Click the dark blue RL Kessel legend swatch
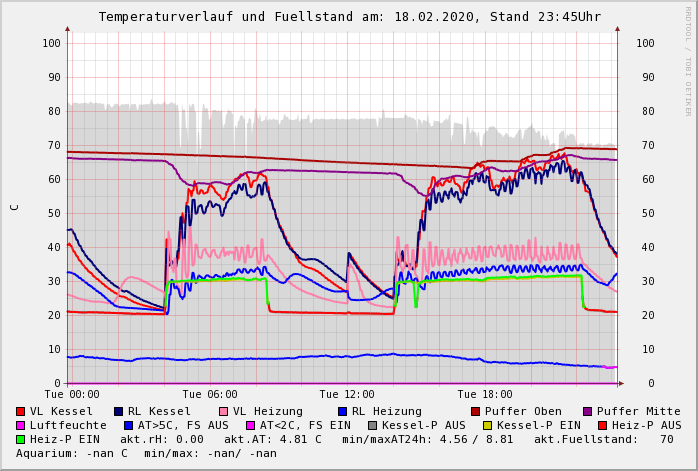This screenshot has height=471, width=698. [118, 411]
